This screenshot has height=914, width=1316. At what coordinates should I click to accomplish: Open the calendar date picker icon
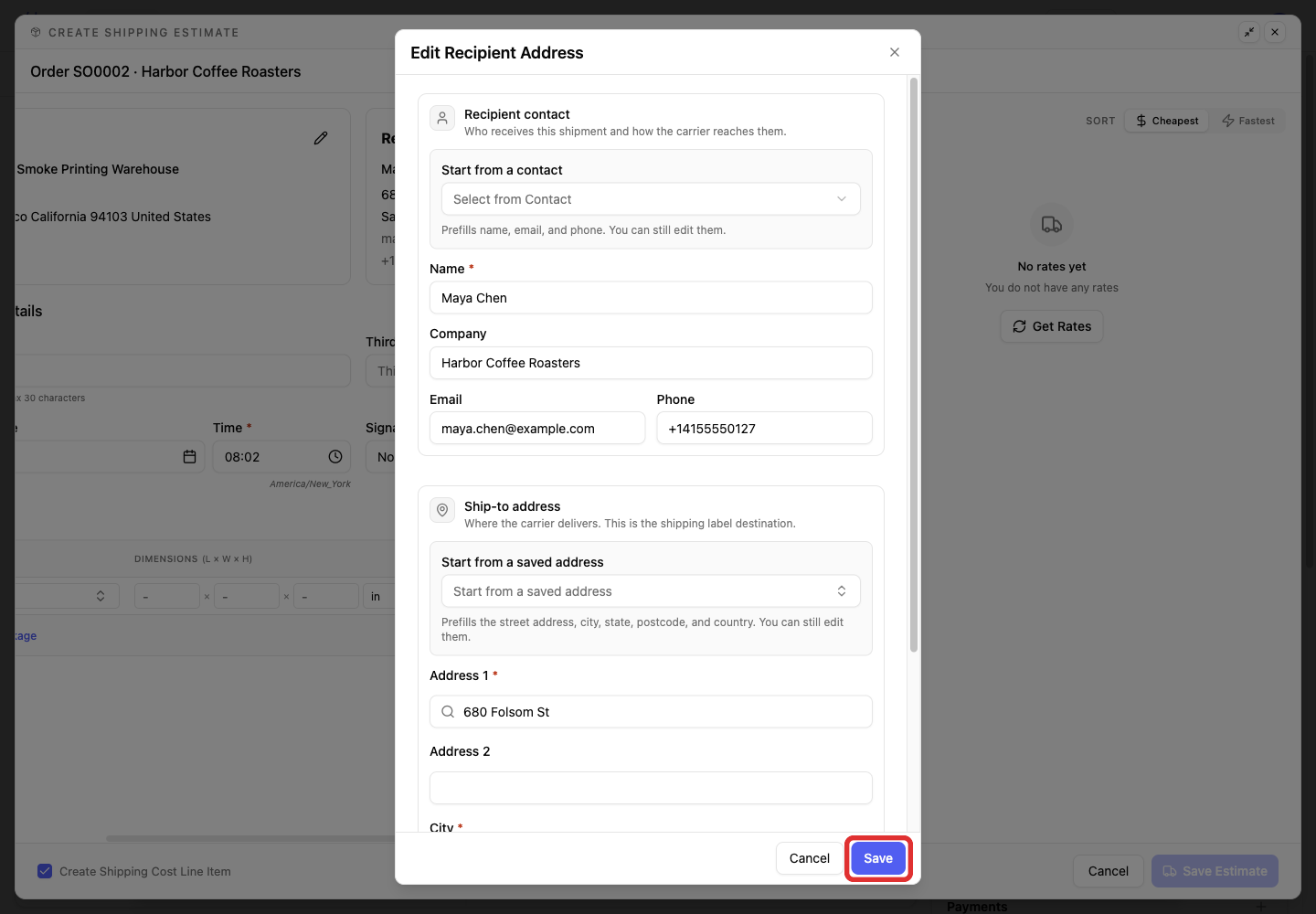coord(190,457)
